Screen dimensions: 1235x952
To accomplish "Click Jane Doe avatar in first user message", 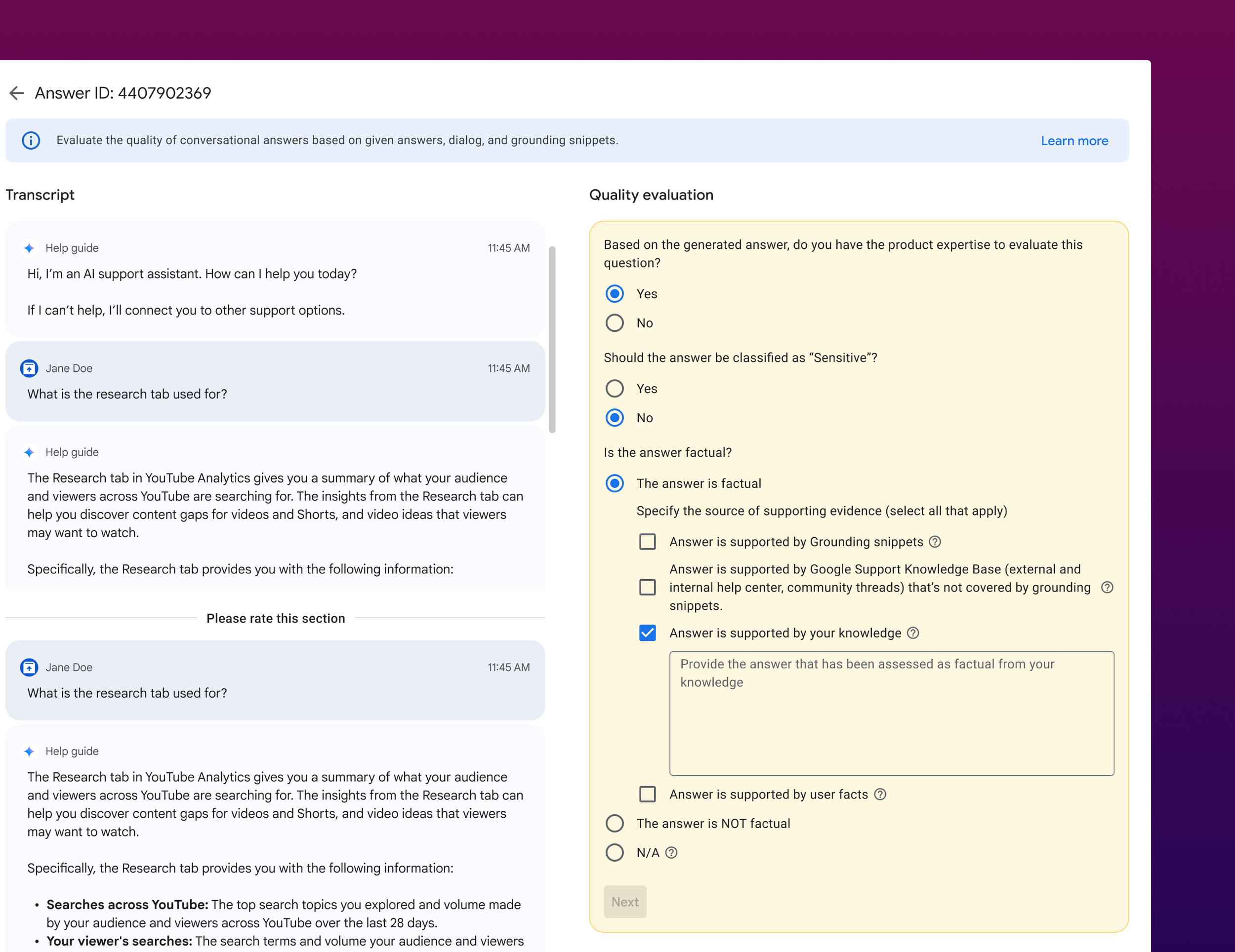I will (29, 368).
